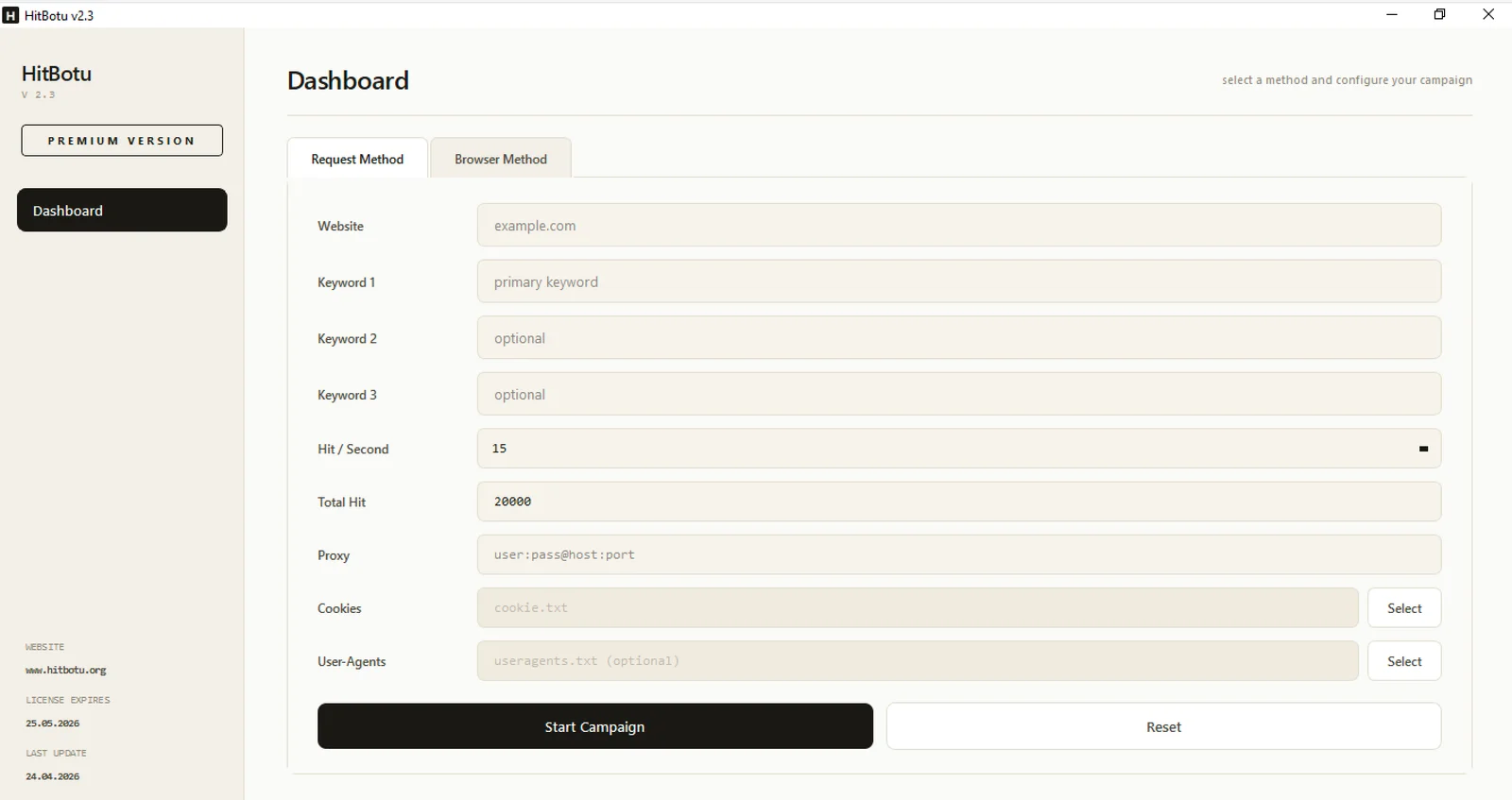The height and width of the screenshot is (800, 1512).
Task: Click the useragents.txt path field
Action: click(x=918, y=661)
